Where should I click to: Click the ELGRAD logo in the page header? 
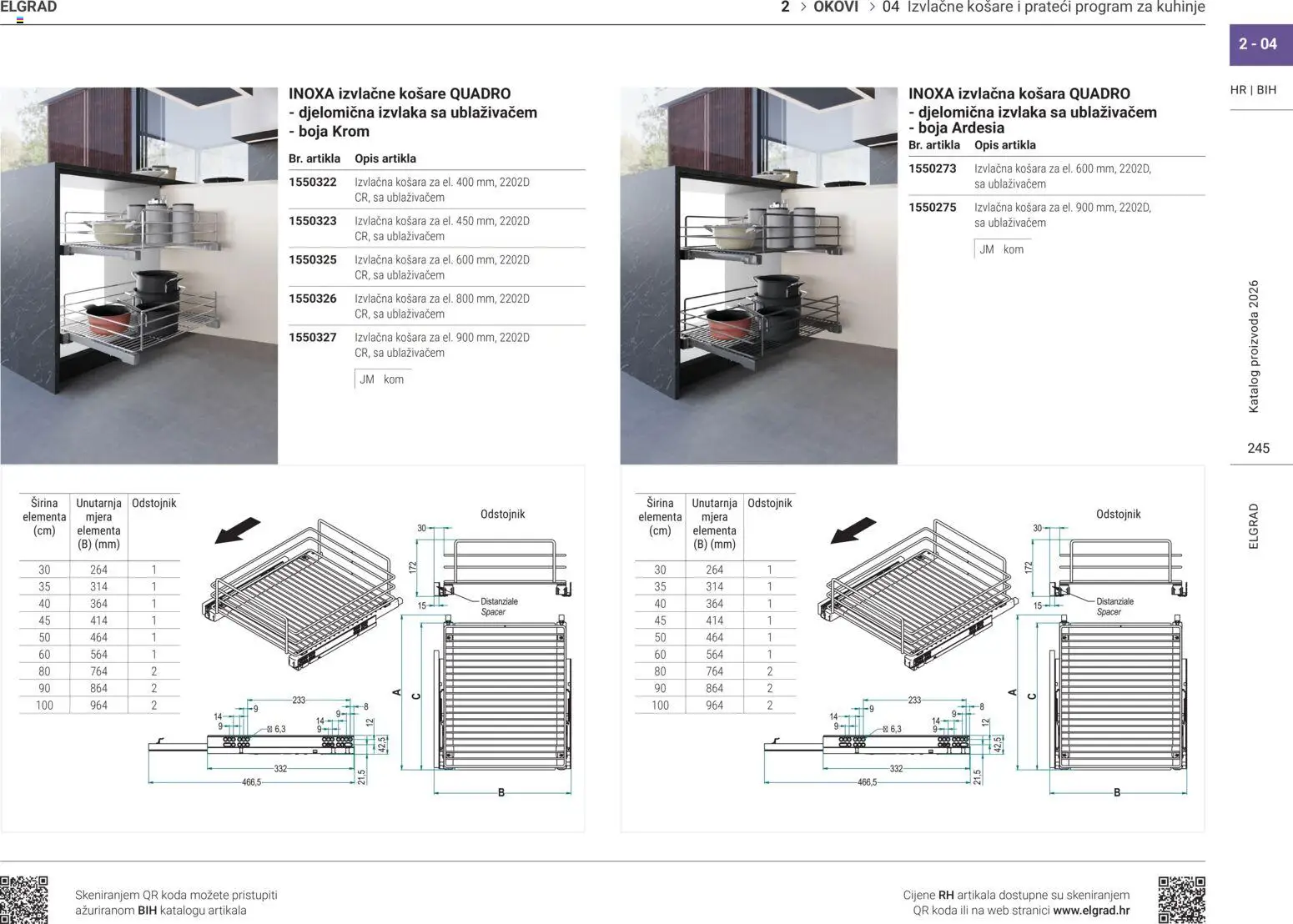coord(28,8)
